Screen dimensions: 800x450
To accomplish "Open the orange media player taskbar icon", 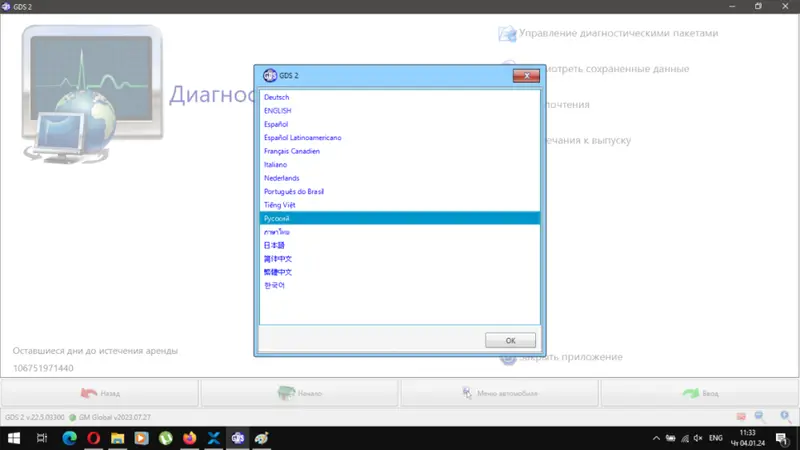I will tap(141, 438).
